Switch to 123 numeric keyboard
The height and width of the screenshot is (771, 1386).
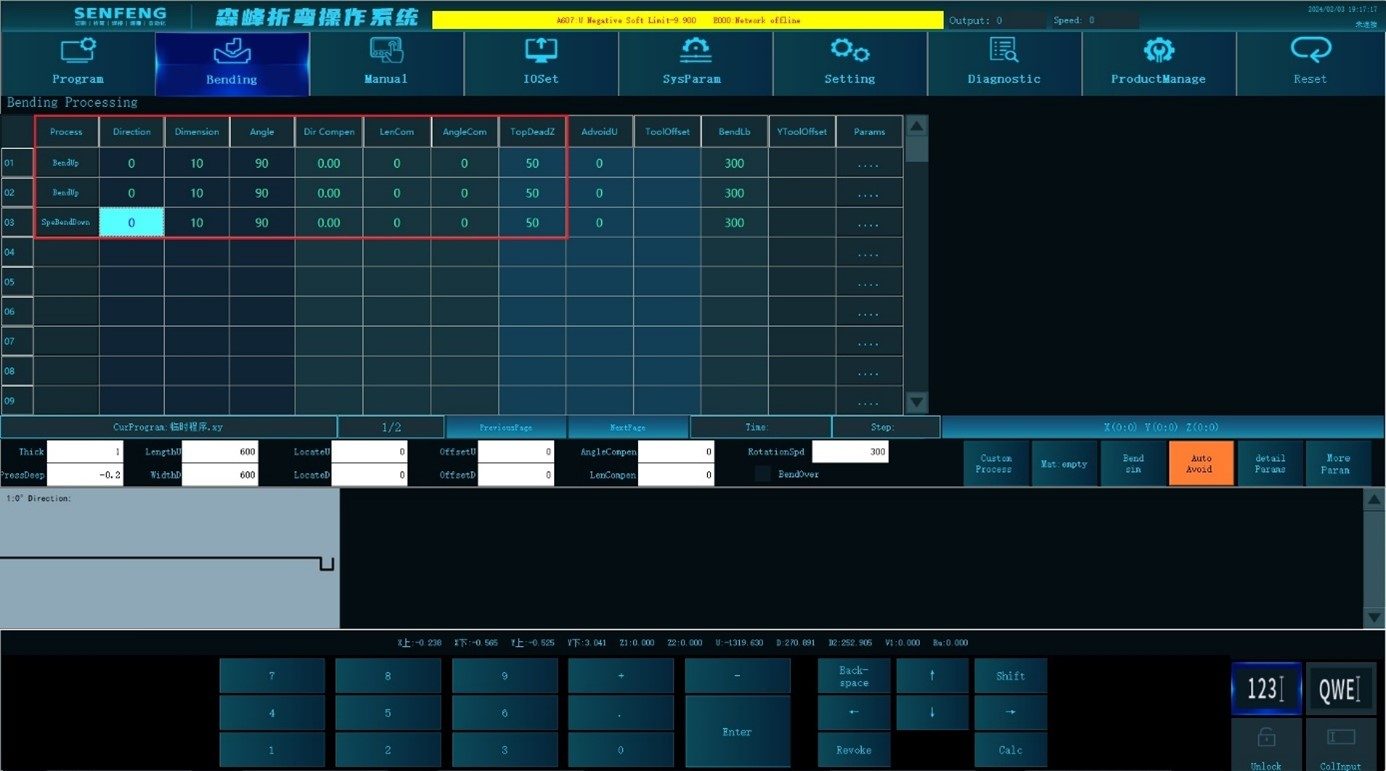1266,688
